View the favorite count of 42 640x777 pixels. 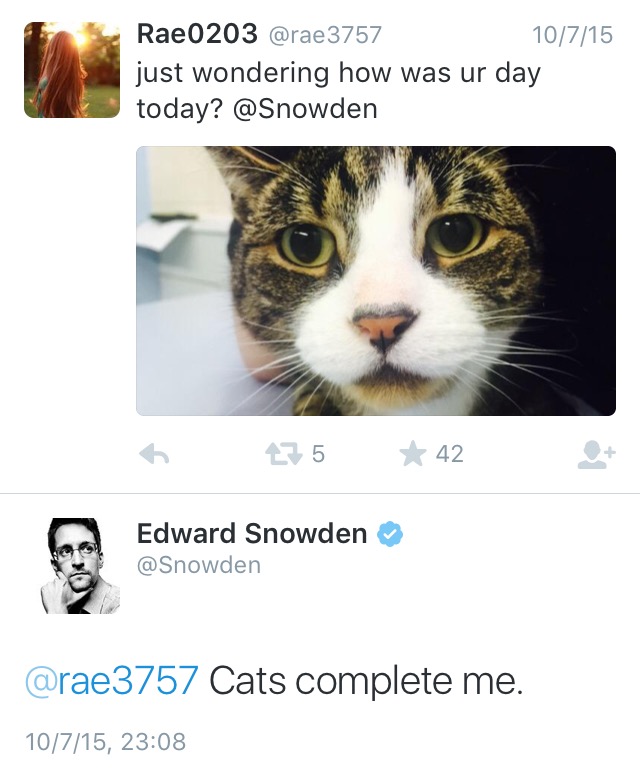click(449, 454)
